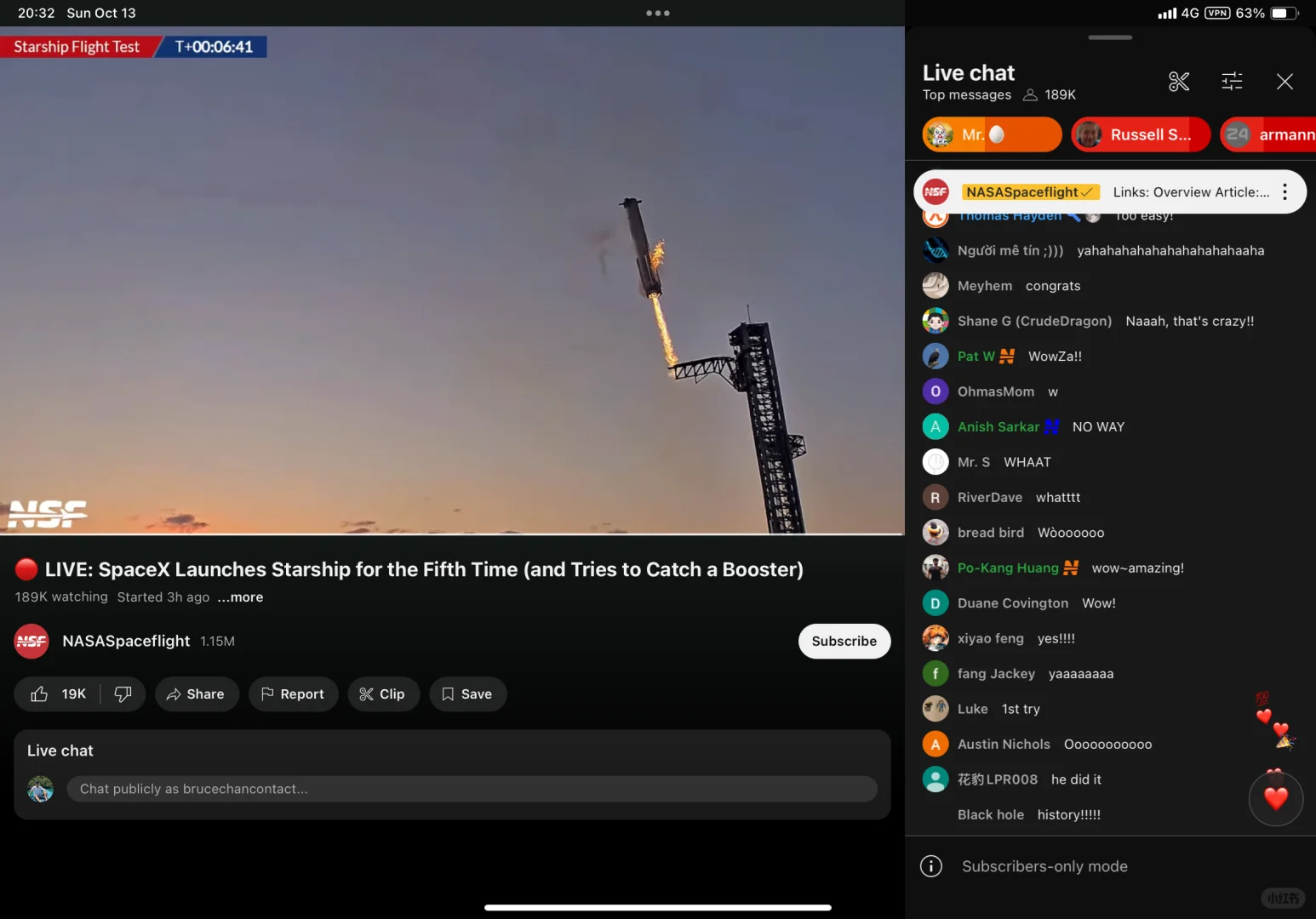
Task: Open Top messages chat mode selector
Action: coord(967,95)
